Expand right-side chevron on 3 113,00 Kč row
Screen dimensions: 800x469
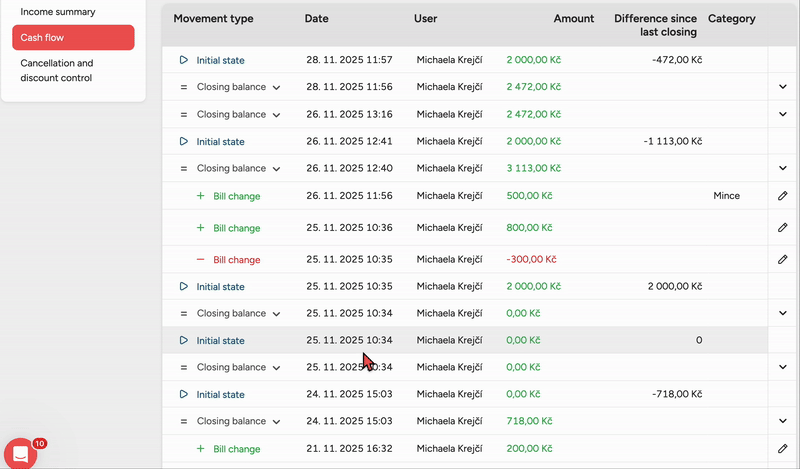click(783, 169)
